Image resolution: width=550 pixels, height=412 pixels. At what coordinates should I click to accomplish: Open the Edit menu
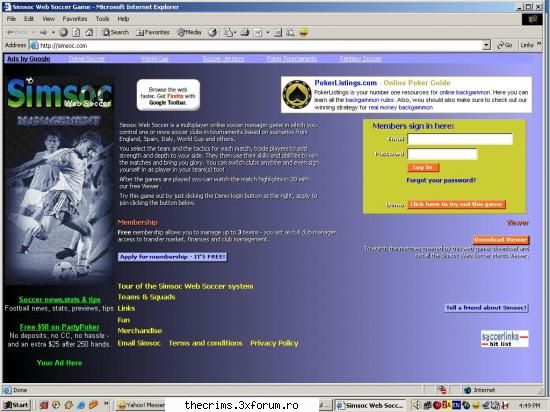click(x=29, y=19)
